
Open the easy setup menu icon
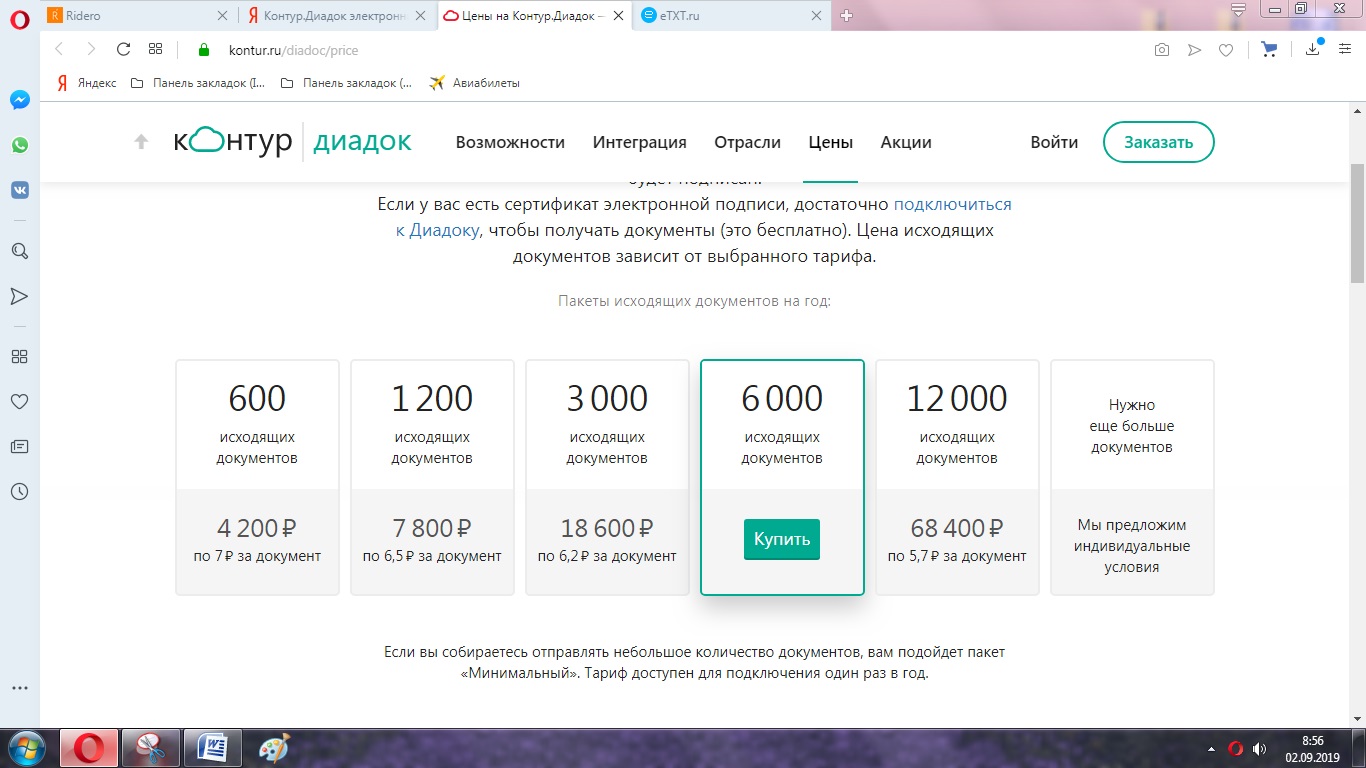[1344, 49]
